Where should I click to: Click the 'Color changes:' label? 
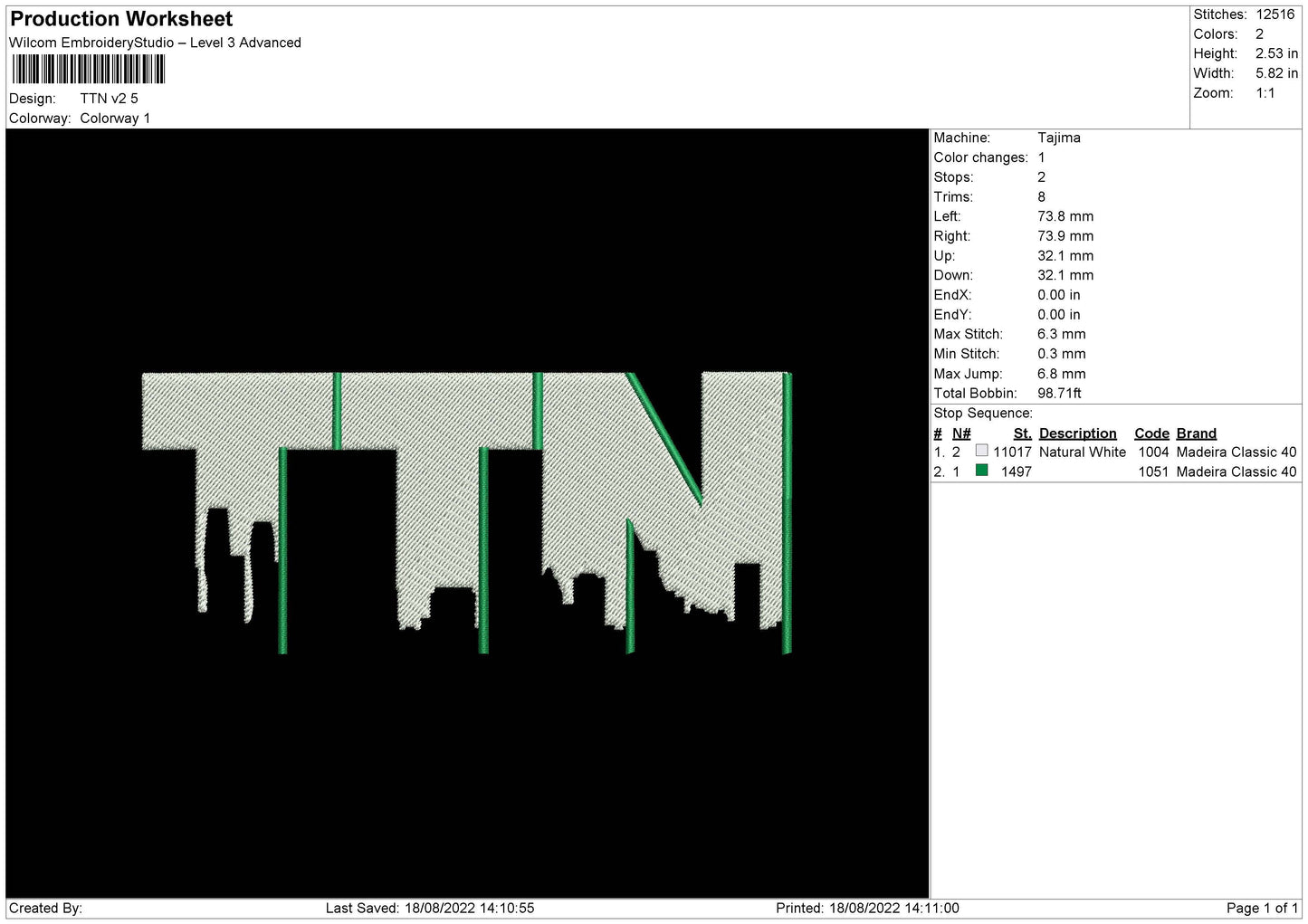pos(981,157)
